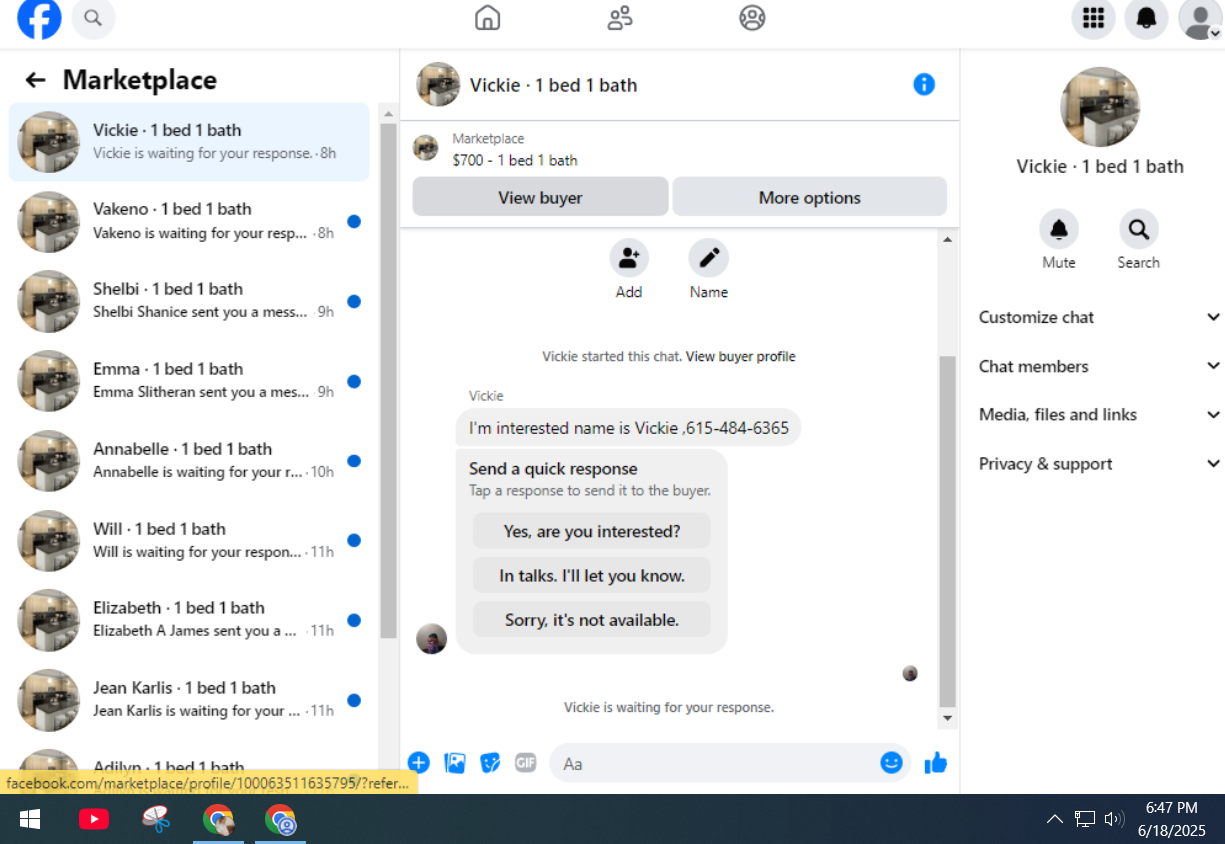Click the conversation list scrollbar

tap(388, 380)
